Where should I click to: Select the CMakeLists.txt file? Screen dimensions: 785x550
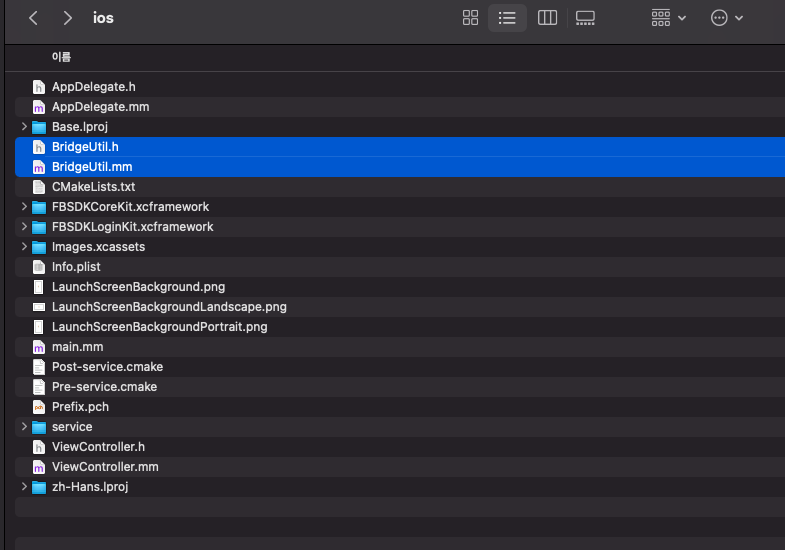pos(93,187)
